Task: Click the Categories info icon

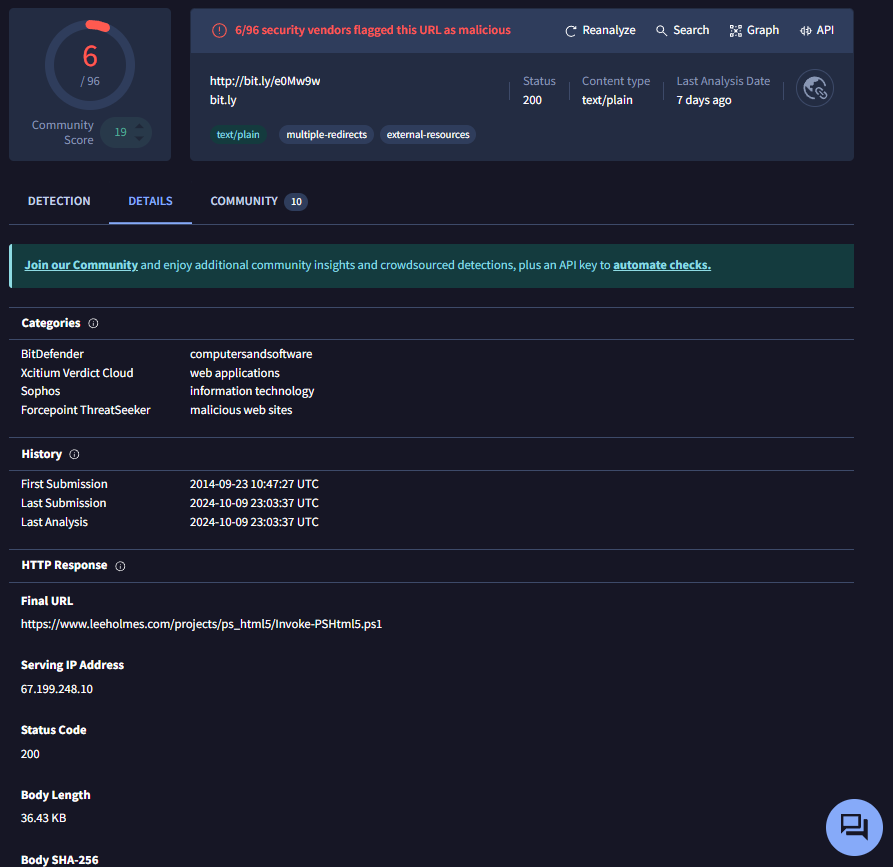Action: (x=93, y=324)
